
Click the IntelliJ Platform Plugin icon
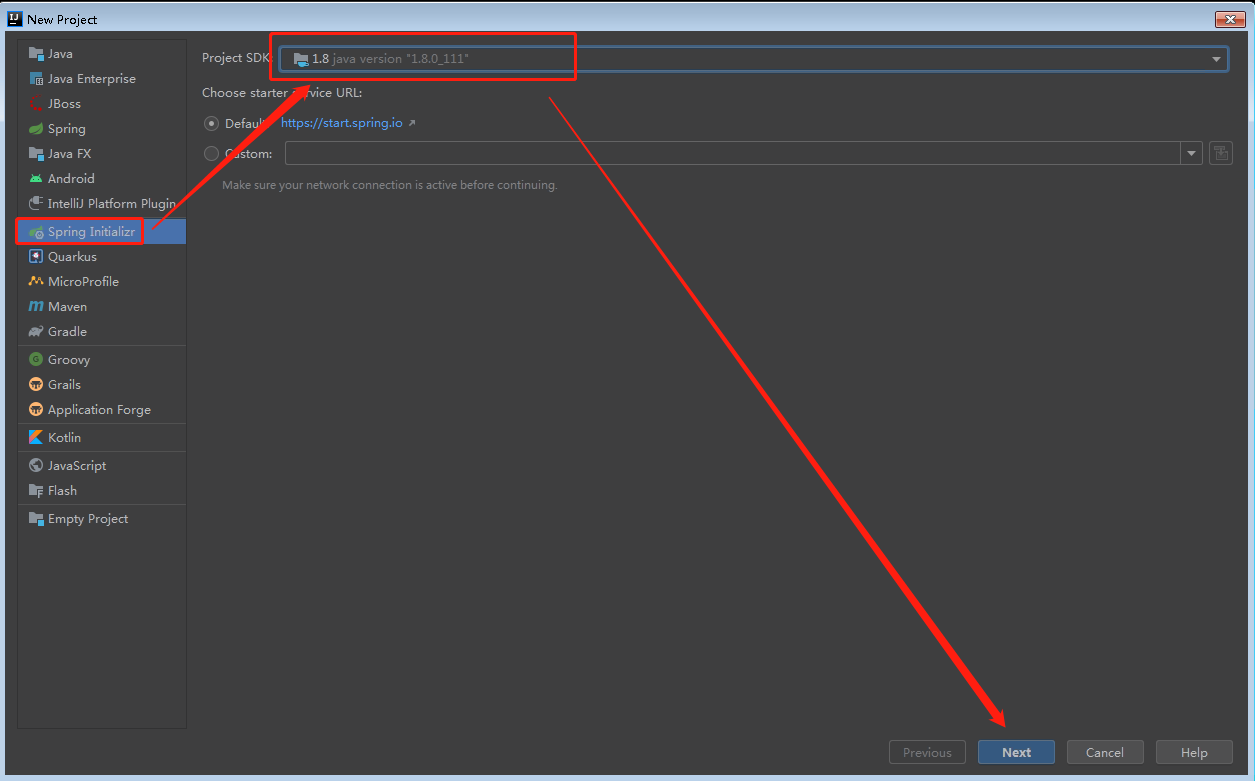point(36,204)
